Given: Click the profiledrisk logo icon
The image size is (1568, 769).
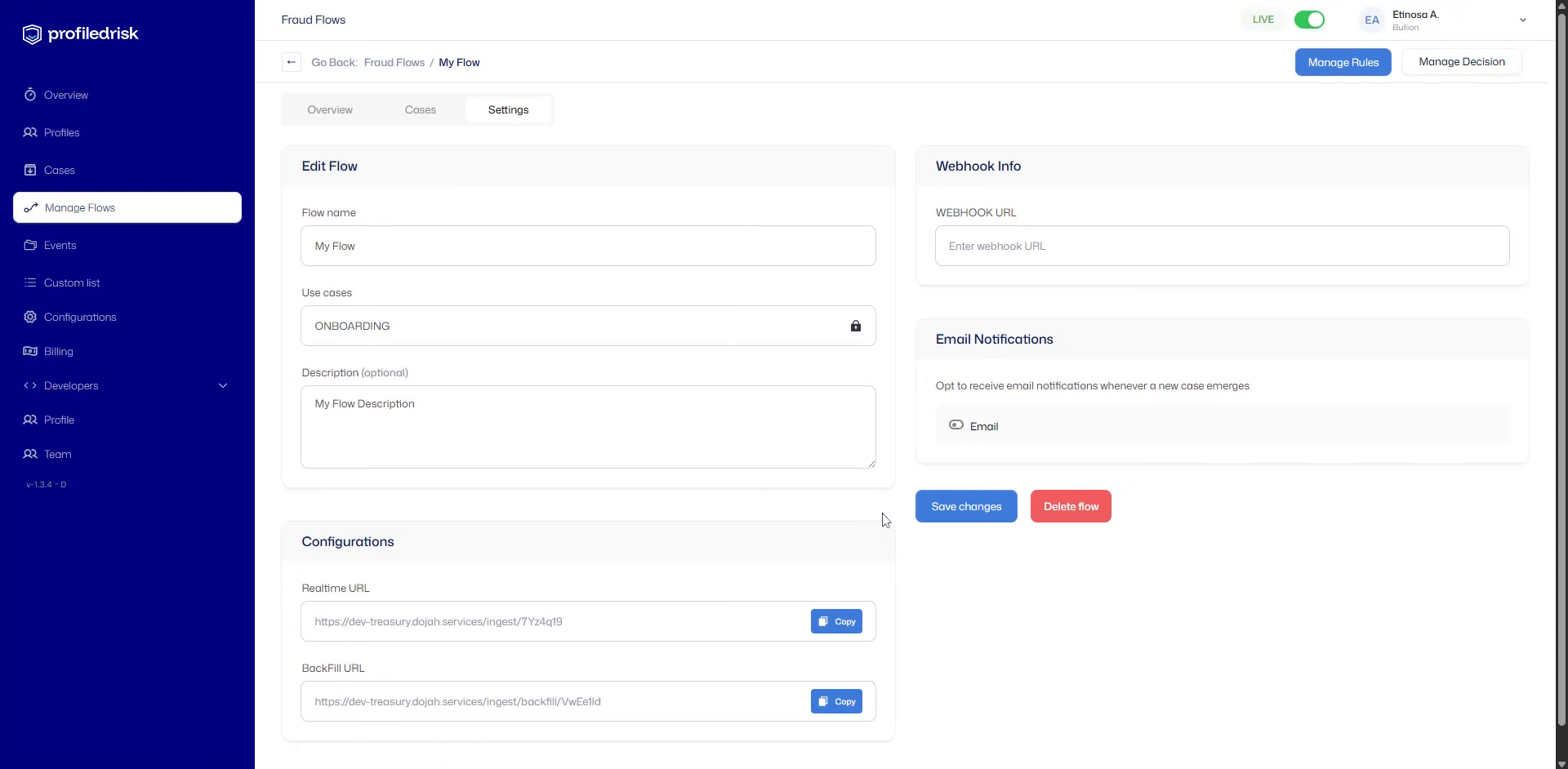Looking at the screenshot, I should click(31, 33).
